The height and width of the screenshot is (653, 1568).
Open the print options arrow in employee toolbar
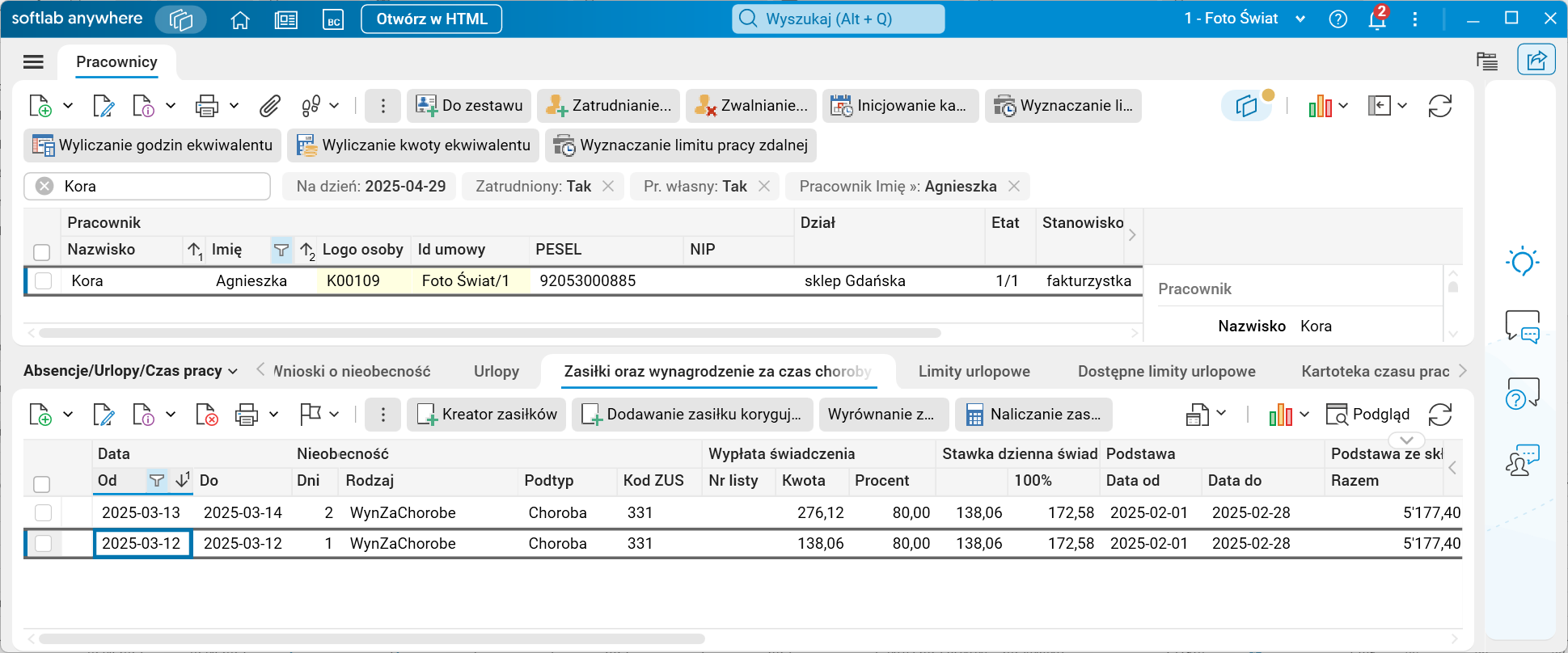pyautogui.click(x=234, y=106)
